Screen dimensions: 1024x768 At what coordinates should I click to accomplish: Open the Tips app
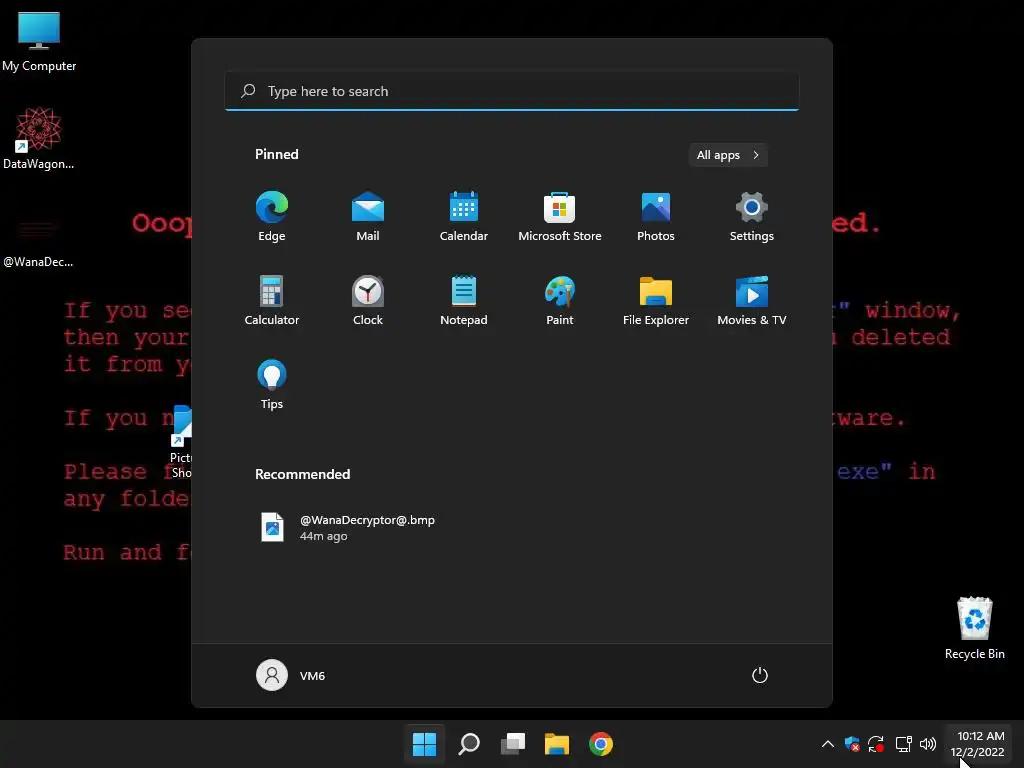(x=272, y=385)
